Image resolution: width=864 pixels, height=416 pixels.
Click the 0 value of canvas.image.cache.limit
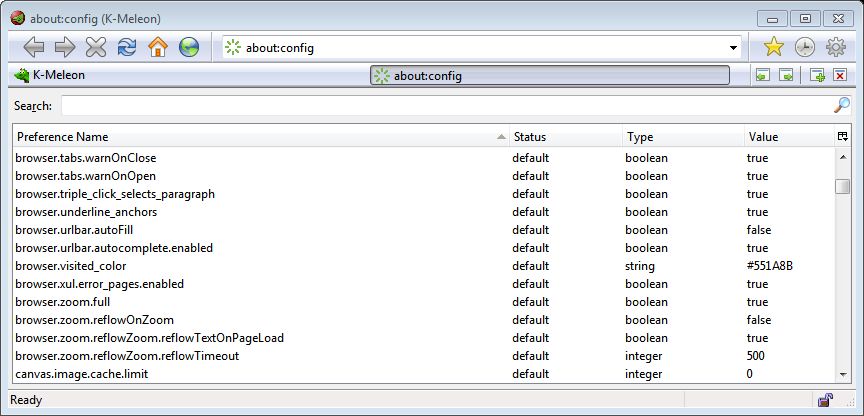pyautogui.click(x=749, y=374)
